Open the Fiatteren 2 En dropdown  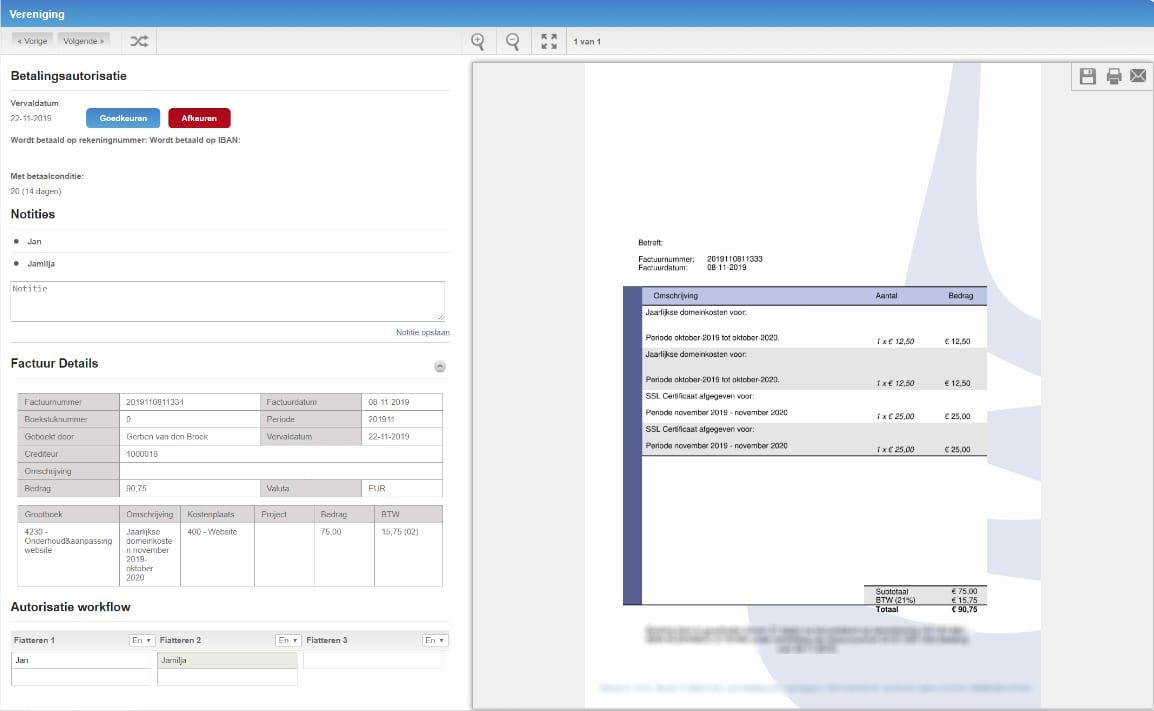288,640
